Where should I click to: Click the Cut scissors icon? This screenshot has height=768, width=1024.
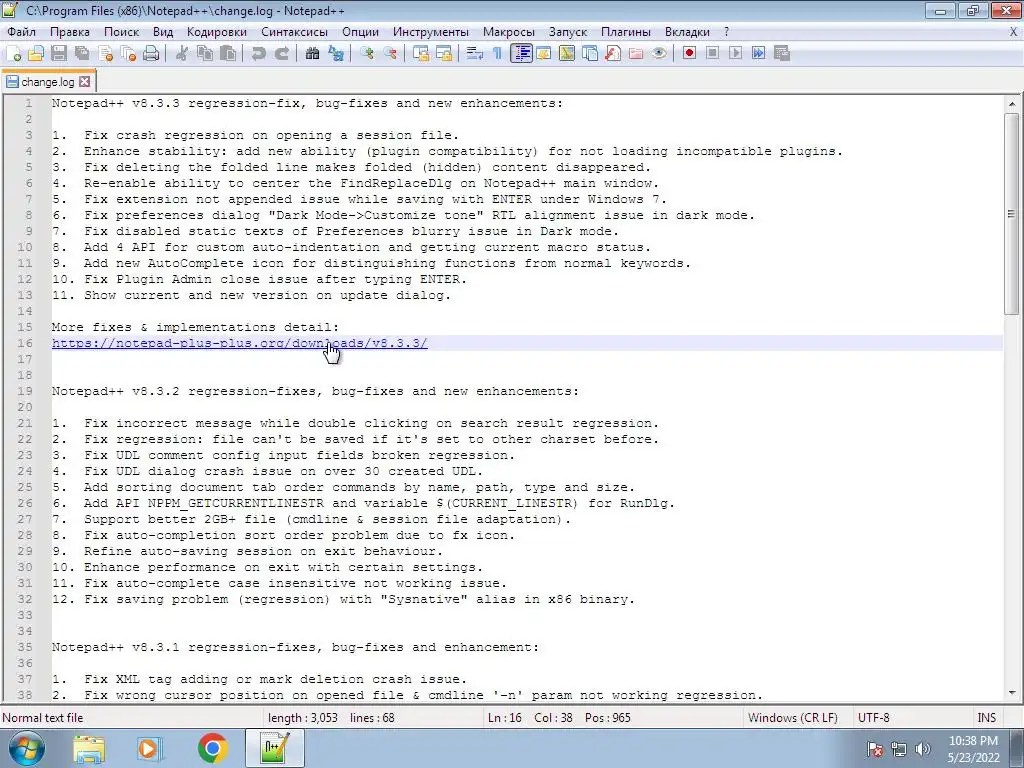tap(182, 54)
